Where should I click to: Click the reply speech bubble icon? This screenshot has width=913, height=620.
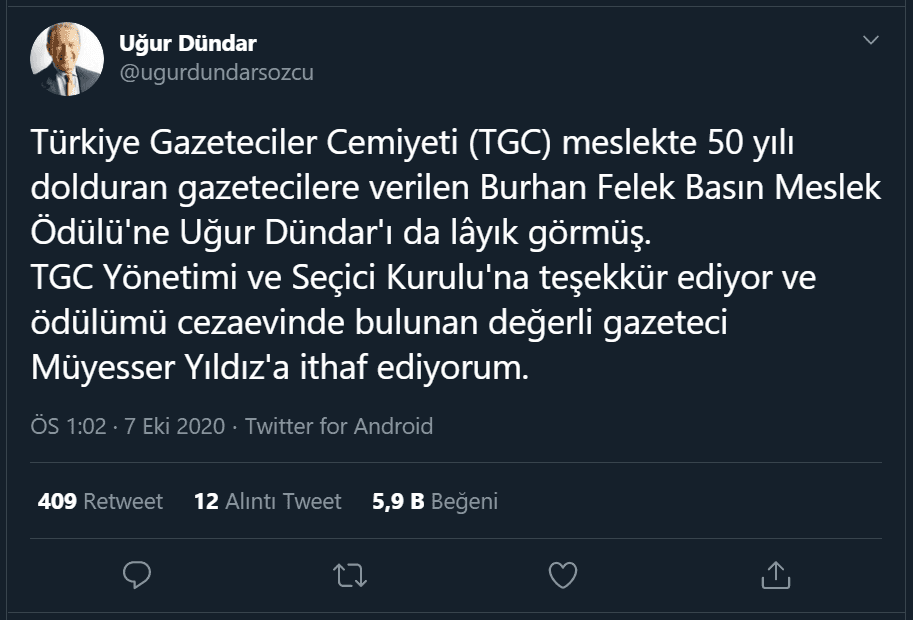tap(137, 574)
